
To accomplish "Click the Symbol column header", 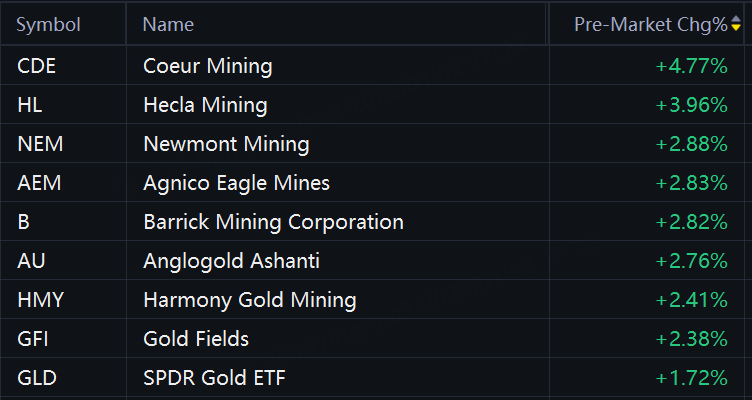I will (x=48, y=24).
